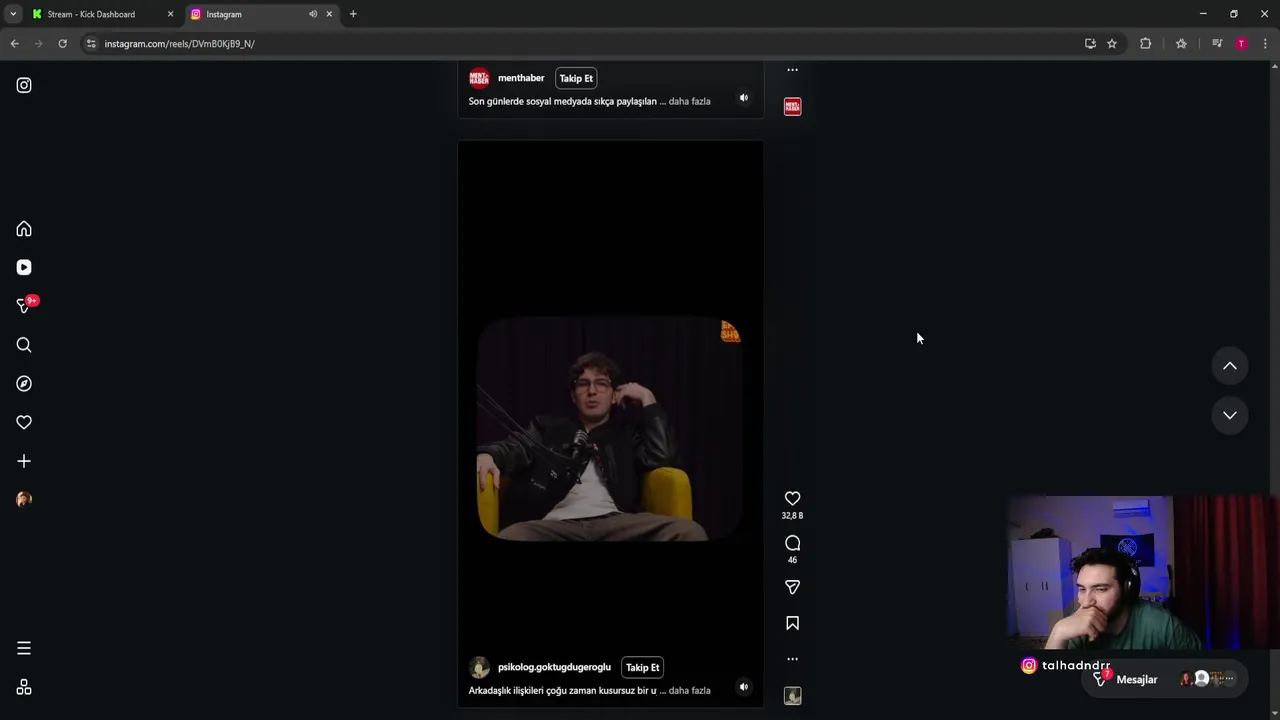The height and width of the screenshot is (720, 1280).
Task: Click the Search magnifier in the sidebar
Action: [24, 345]
